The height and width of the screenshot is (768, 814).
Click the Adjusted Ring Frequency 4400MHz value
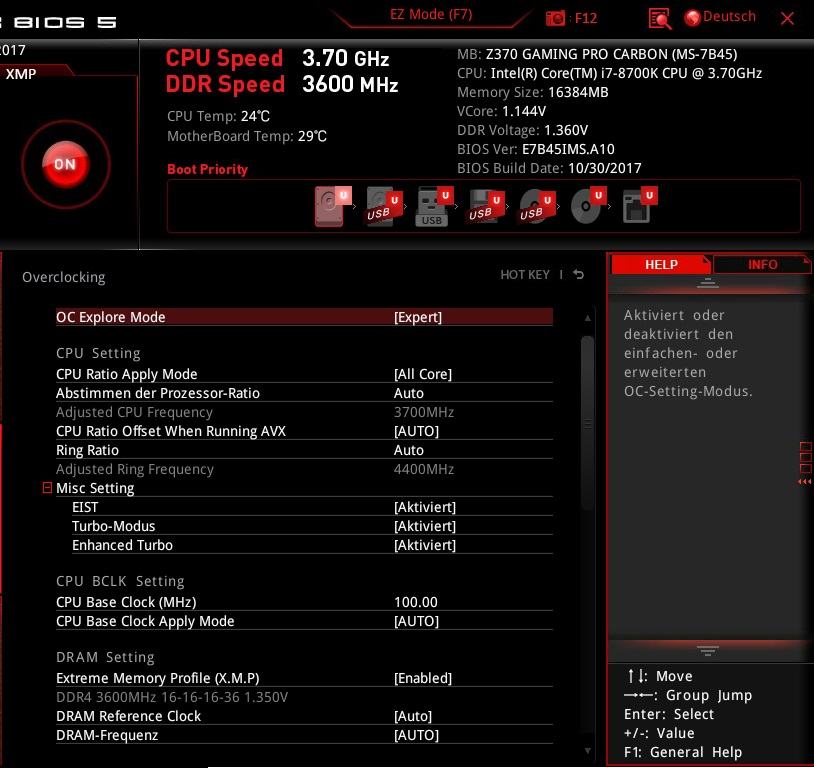pyautogui.click(x=424, y=469)
